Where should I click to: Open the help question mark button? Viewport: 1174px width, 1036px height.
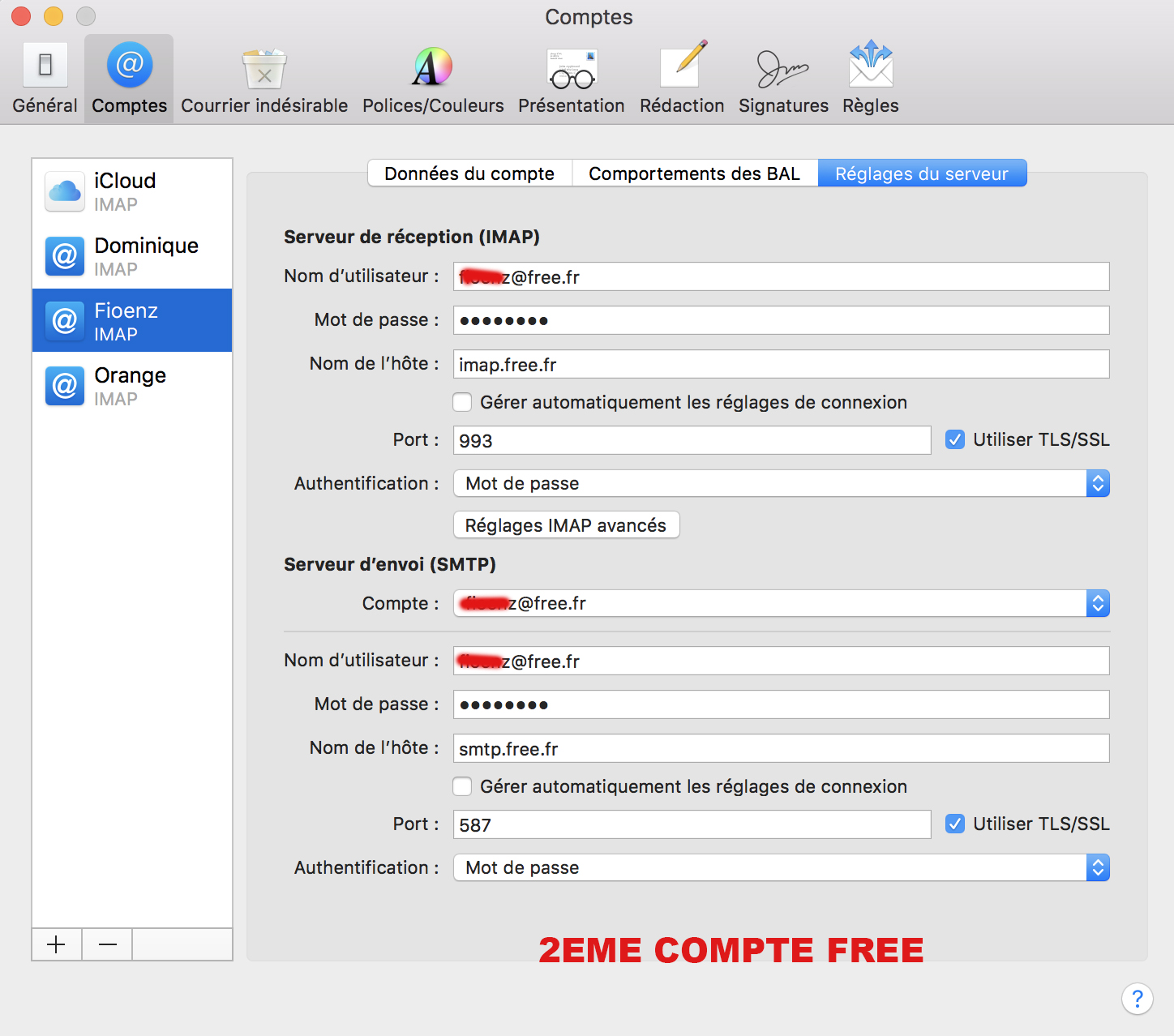[x=1138, y=999]
